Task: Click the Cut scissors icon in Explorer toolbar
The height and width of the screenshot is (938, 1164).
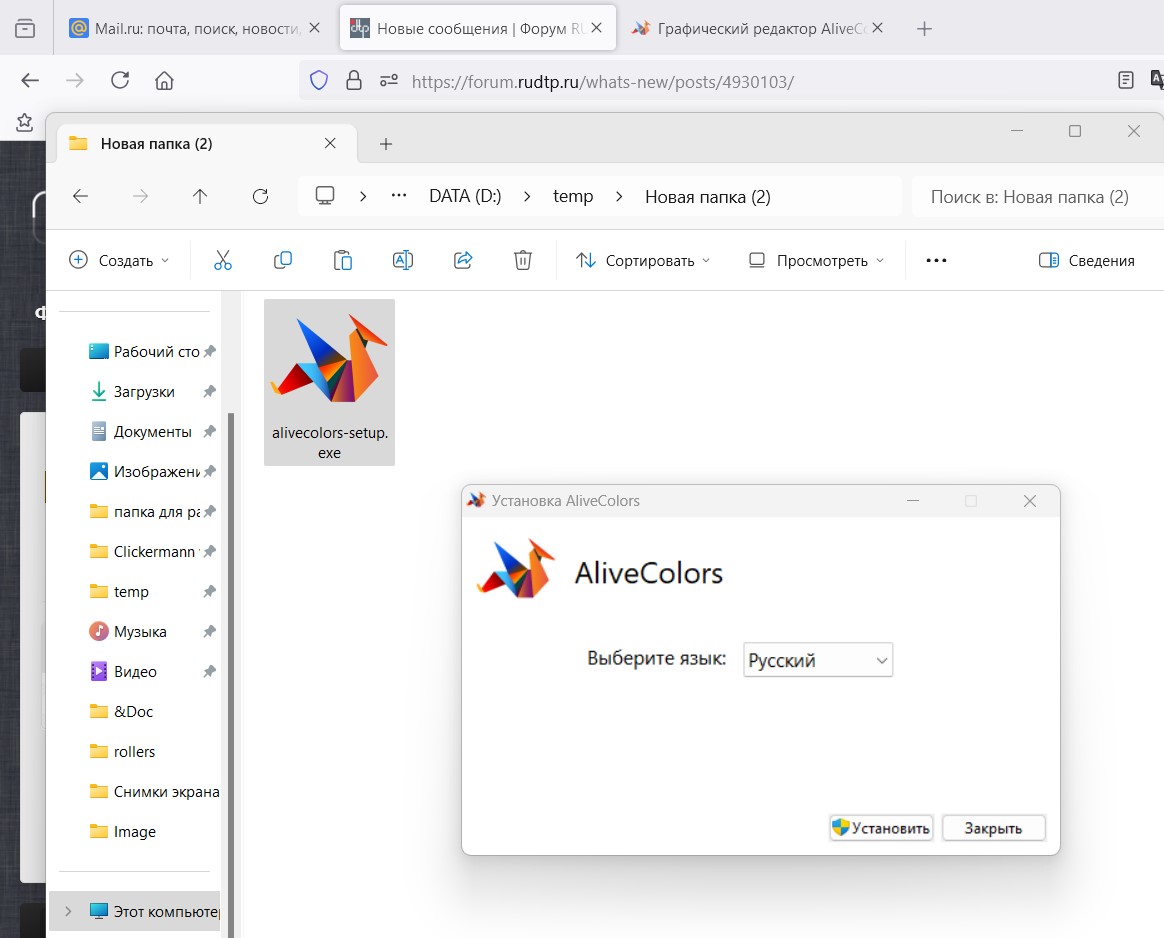Action: [223, 260]
